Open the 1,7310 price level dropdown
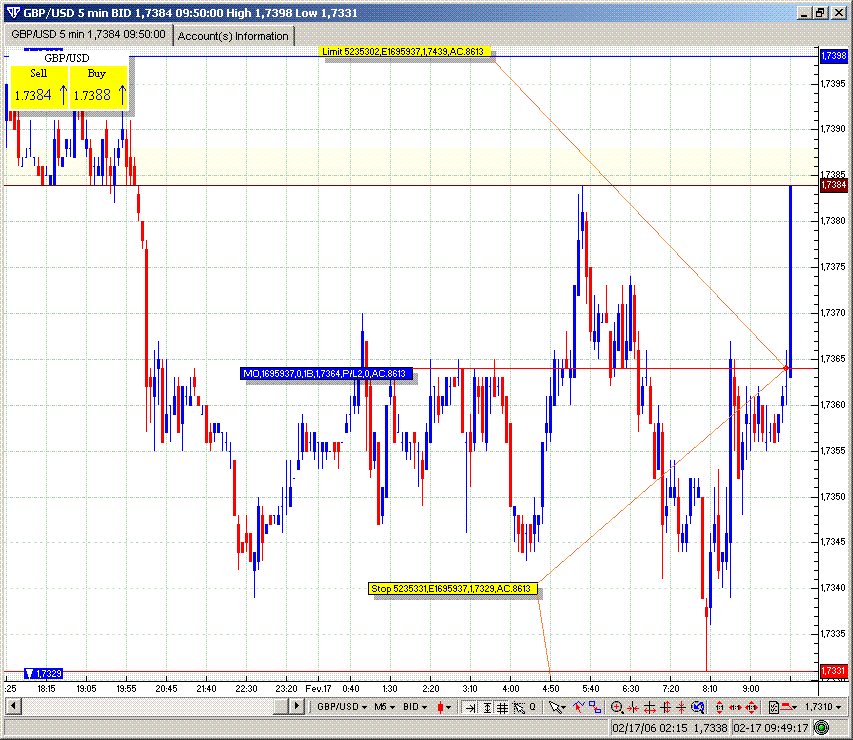The image size is (853, 740). point(823,707)
